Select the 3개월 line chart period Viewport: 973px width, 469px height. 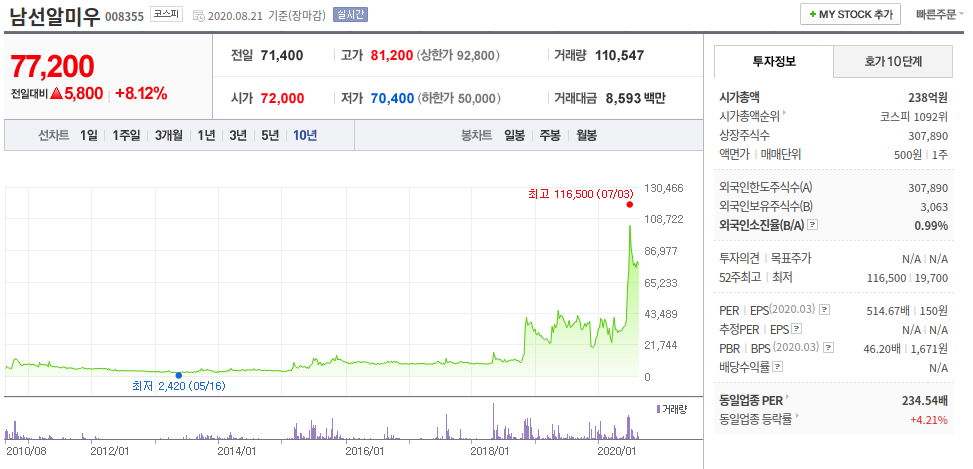(169, 135)
